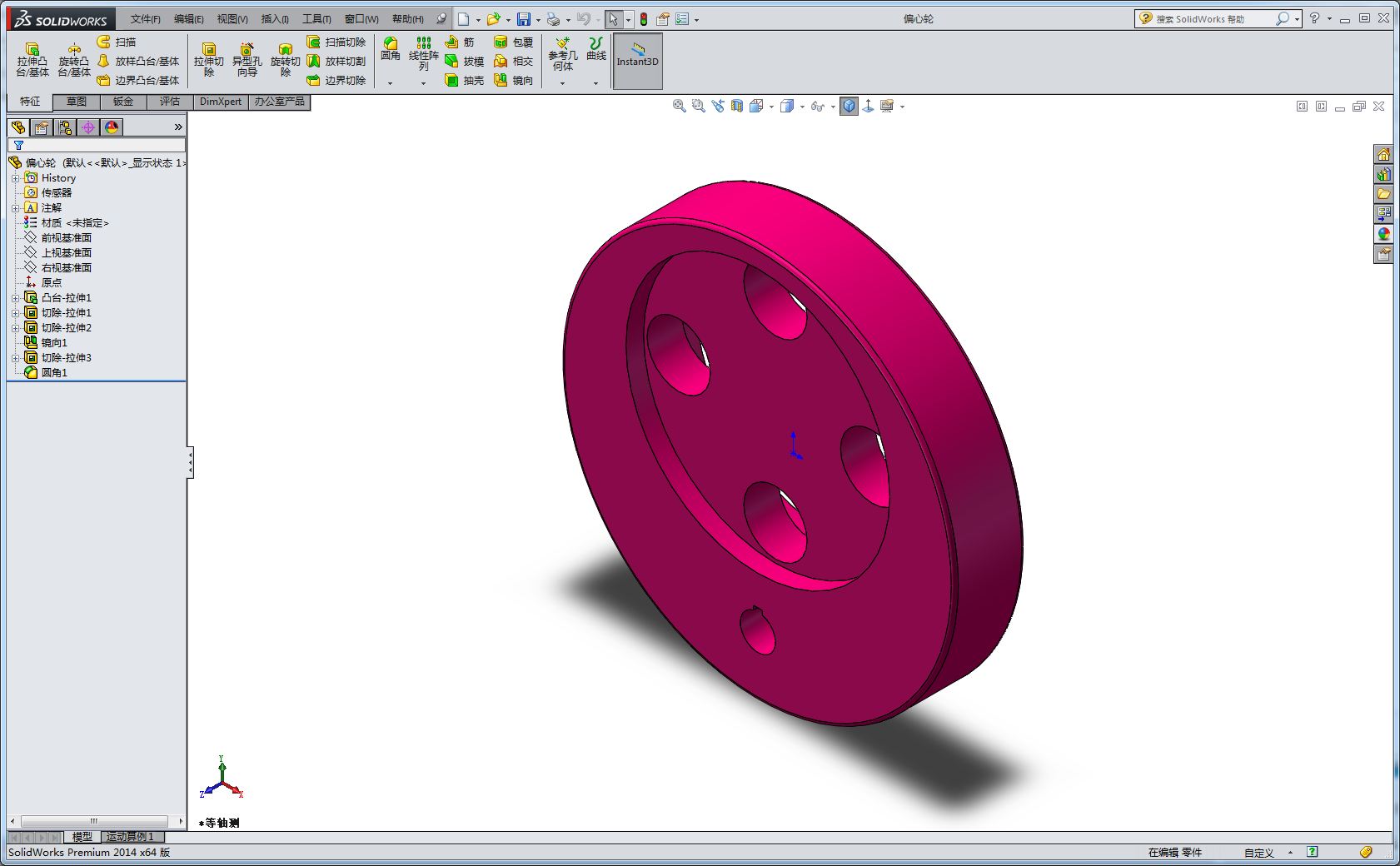This screenshot has width=1400, height=866.
Task: Choose the 放样凸台/基体 loft tool
Action: click(138, 61)
